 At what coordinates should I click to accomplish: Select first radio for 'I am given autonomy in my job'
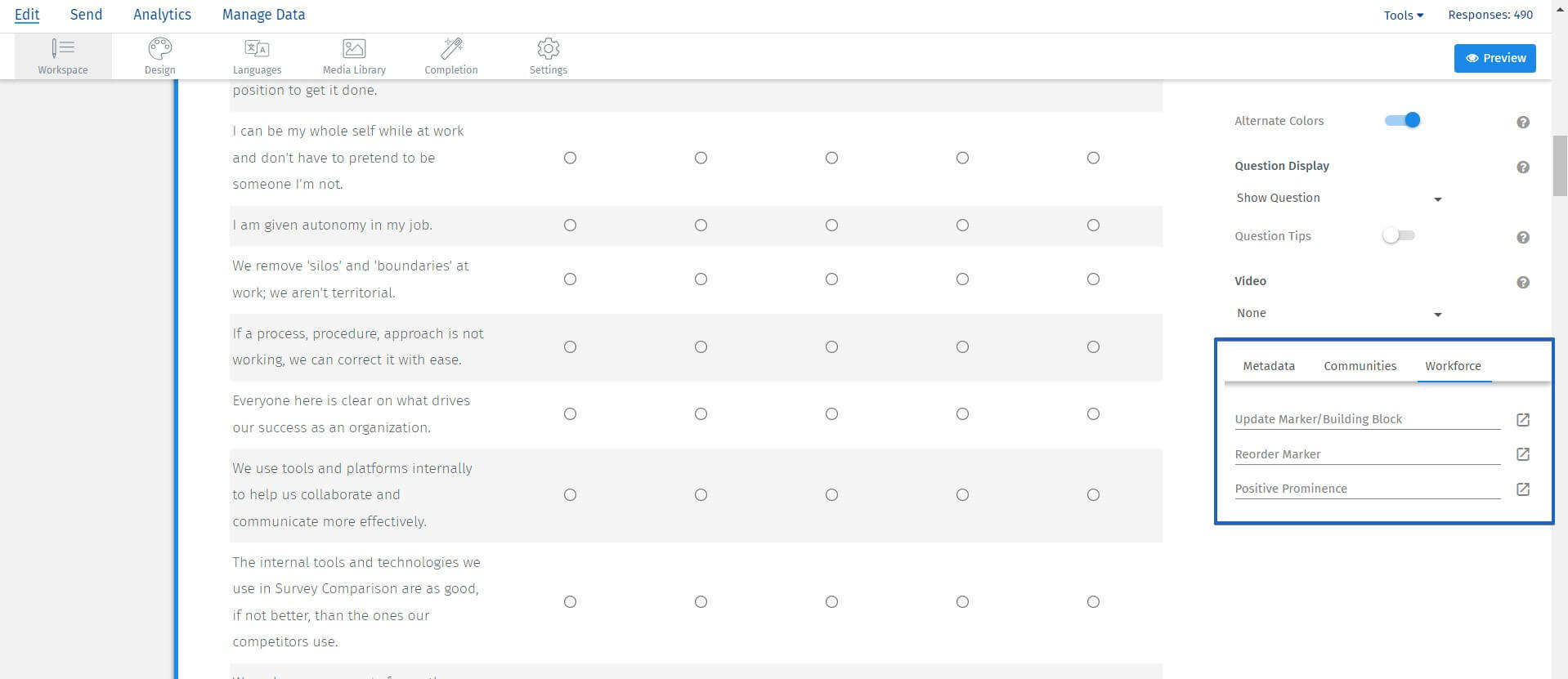coord(570,225)
